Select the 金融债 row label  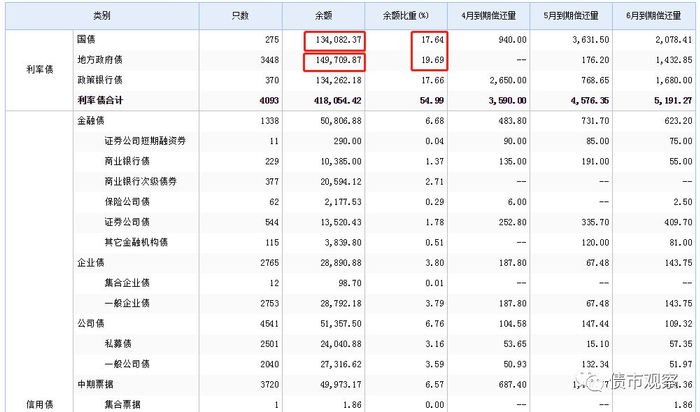click(91, 121)
